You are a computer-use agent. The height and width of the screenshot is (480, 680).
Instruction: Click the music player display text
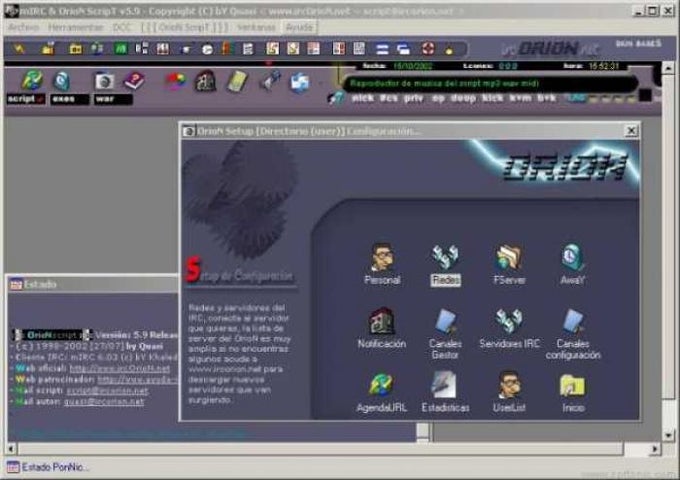[444, 83]
